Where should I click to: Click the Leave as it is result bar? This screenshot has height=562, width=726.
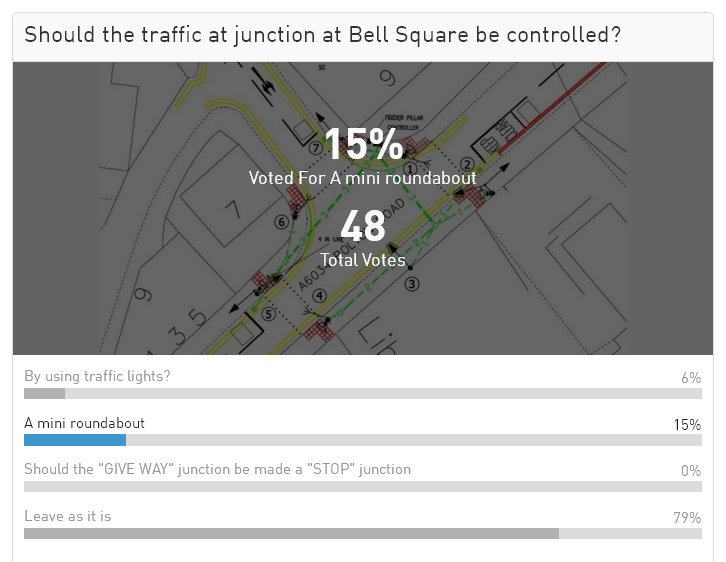click(291, 534)
